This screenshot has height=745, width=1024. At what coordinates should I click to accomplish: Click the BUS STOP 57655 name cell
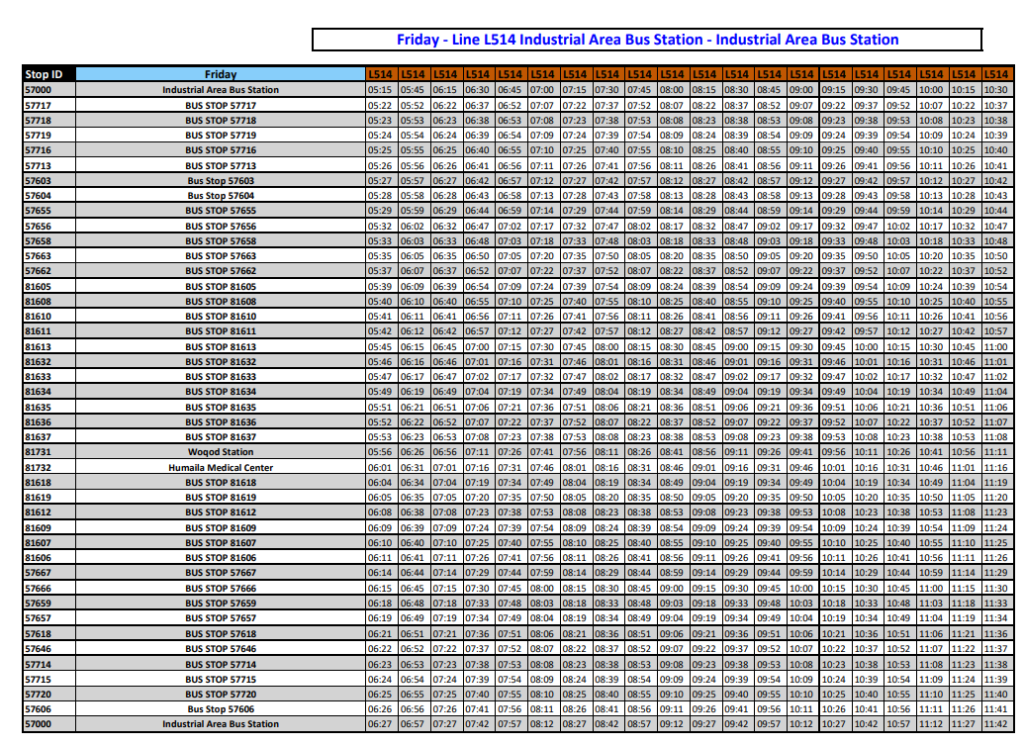(220, 211)
